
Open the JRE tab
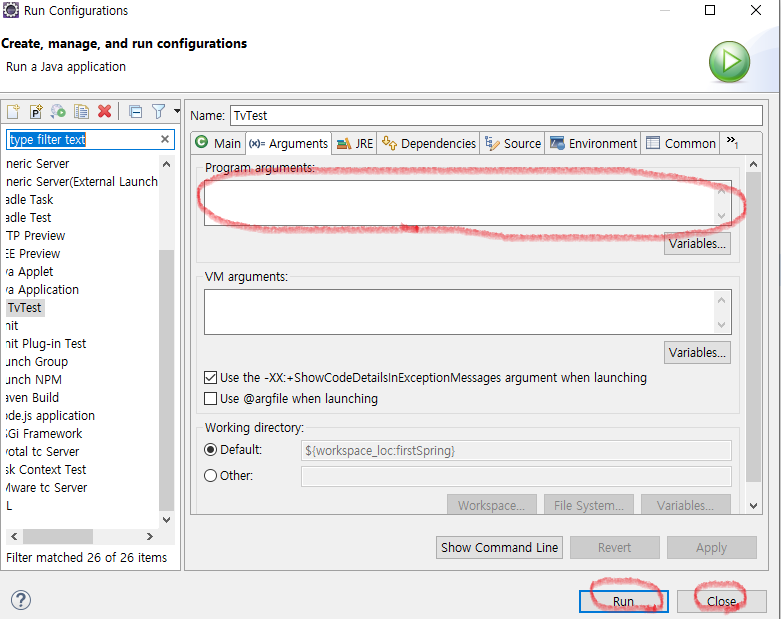click(x=355, y=143)
